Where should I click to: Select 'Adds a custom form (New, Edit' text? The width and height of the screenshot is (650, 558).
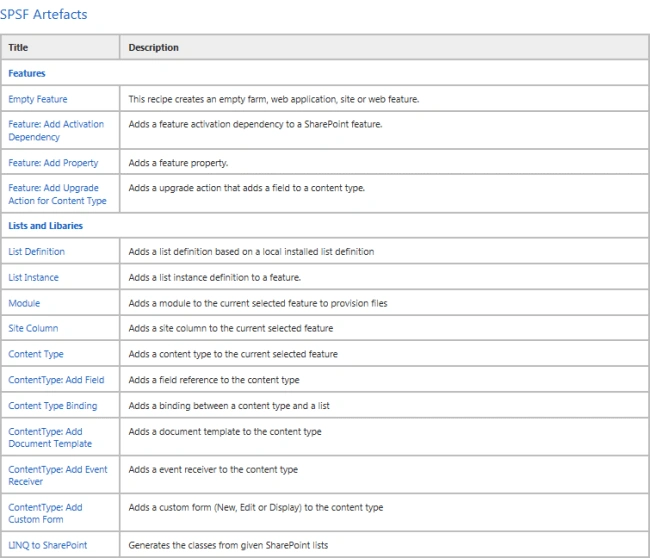pos(256,507)
